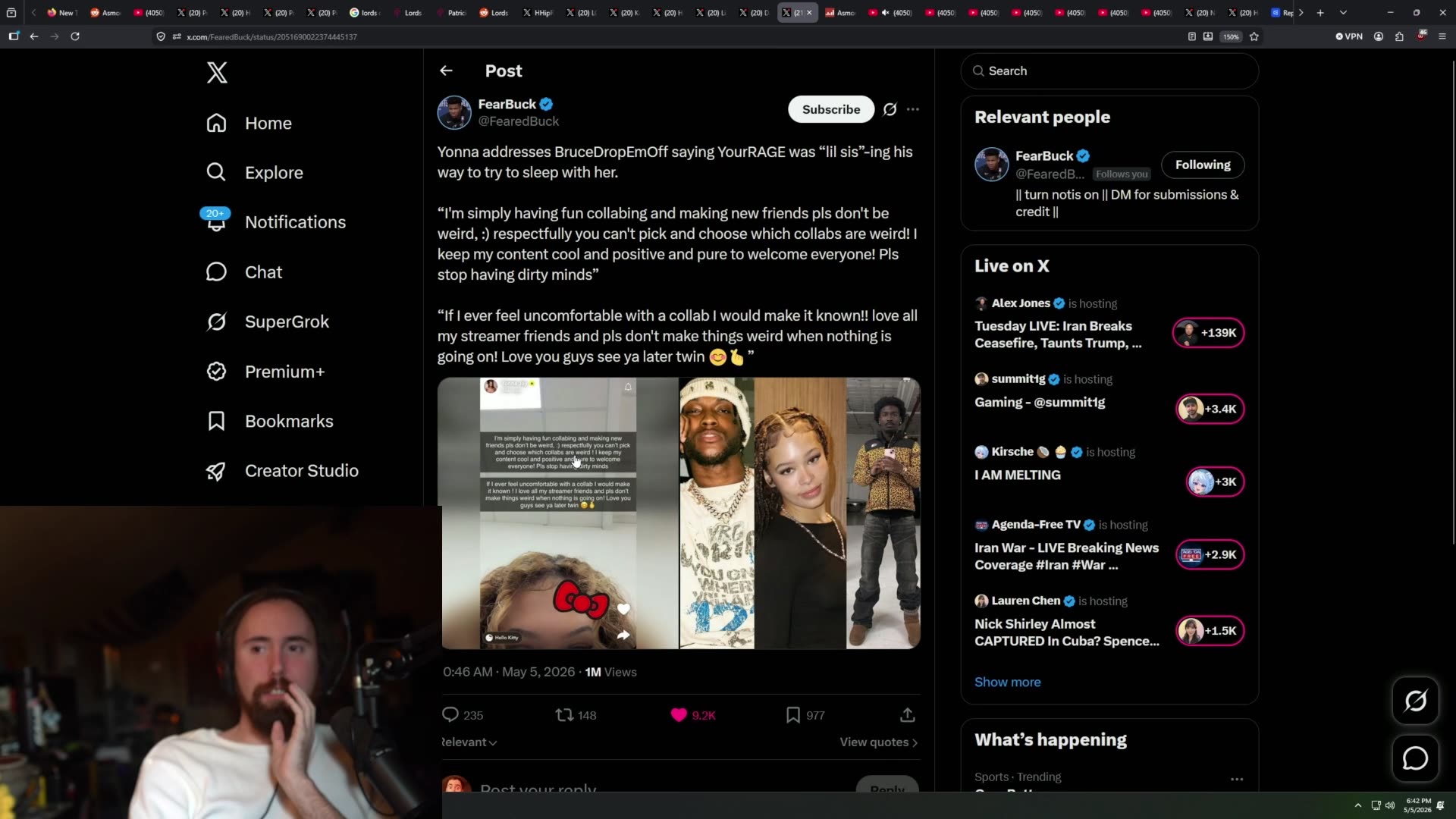
Task: Click the X logo icon
Action: [x=217, y=73]
